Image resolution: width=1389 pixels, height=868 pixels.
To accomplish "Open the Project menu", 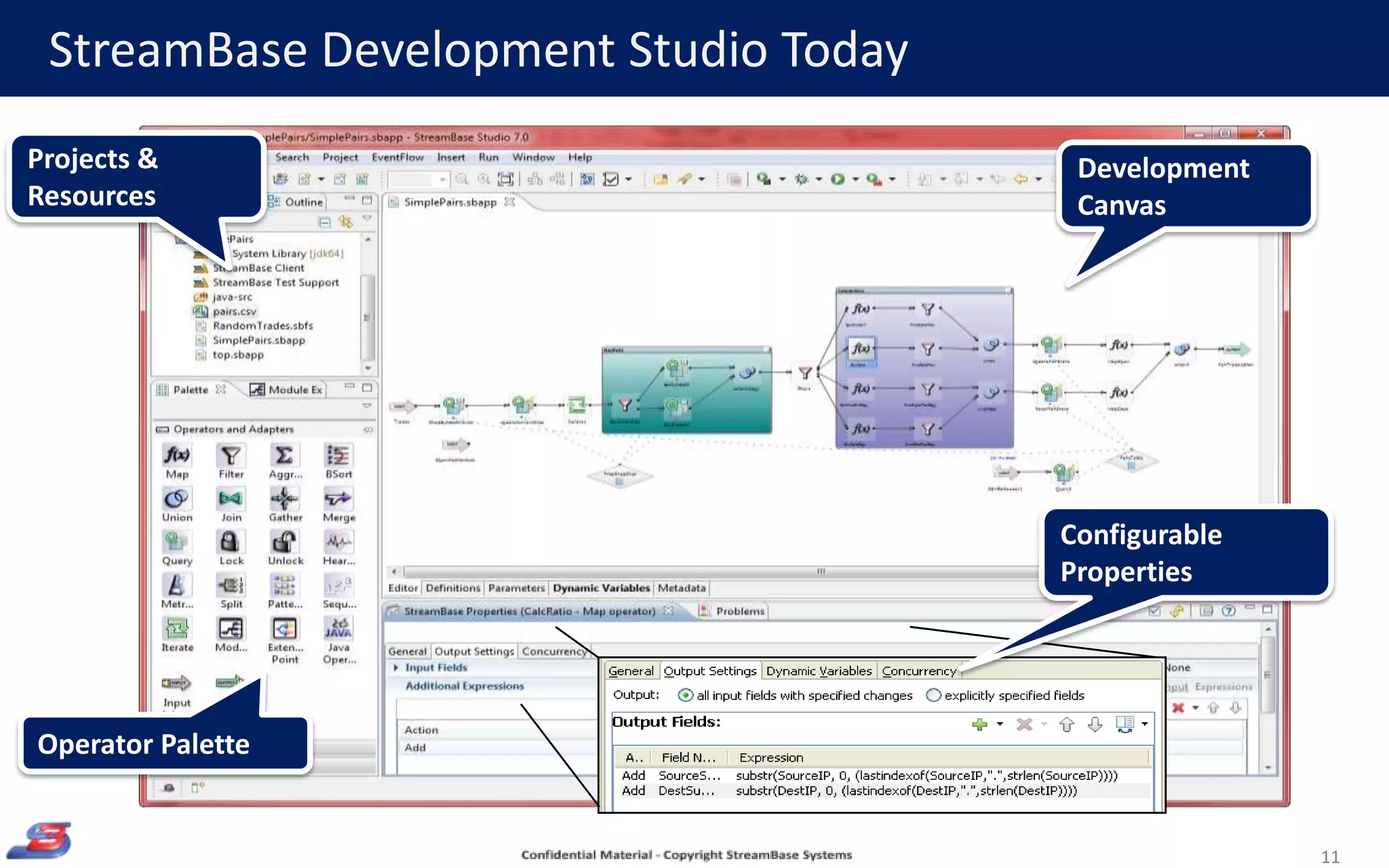I will (x=340, y=157).
